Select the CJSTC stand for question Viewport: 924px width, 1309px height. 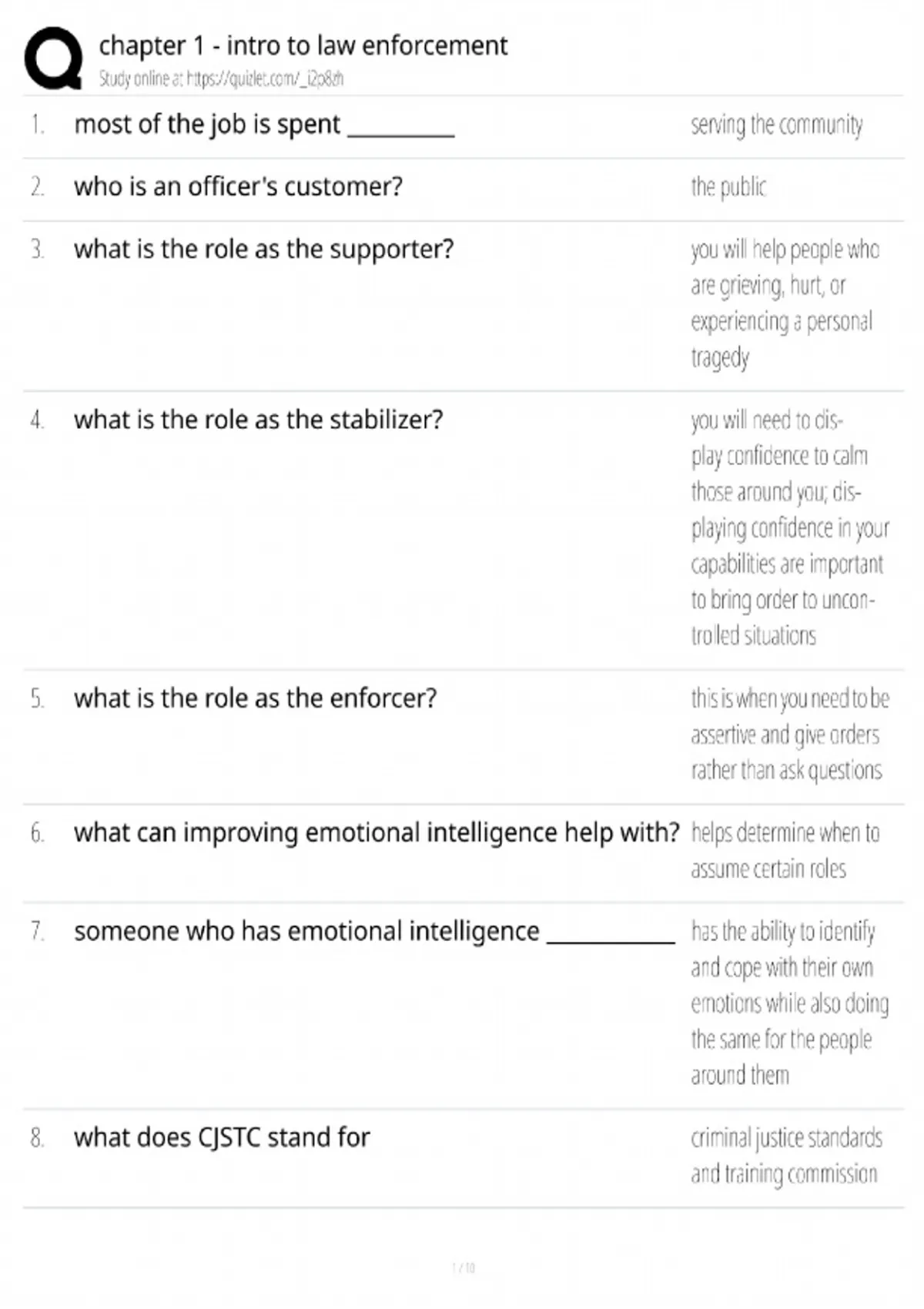tap(222, 1137)
